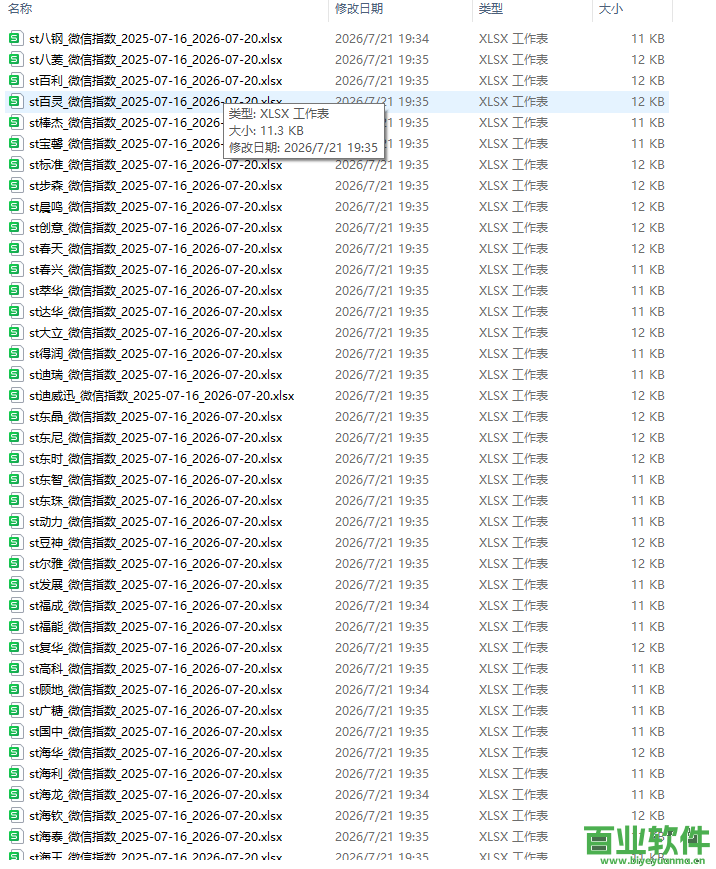
Task: Select the st尔雅_微信指数 file
Action: (156, 564)
